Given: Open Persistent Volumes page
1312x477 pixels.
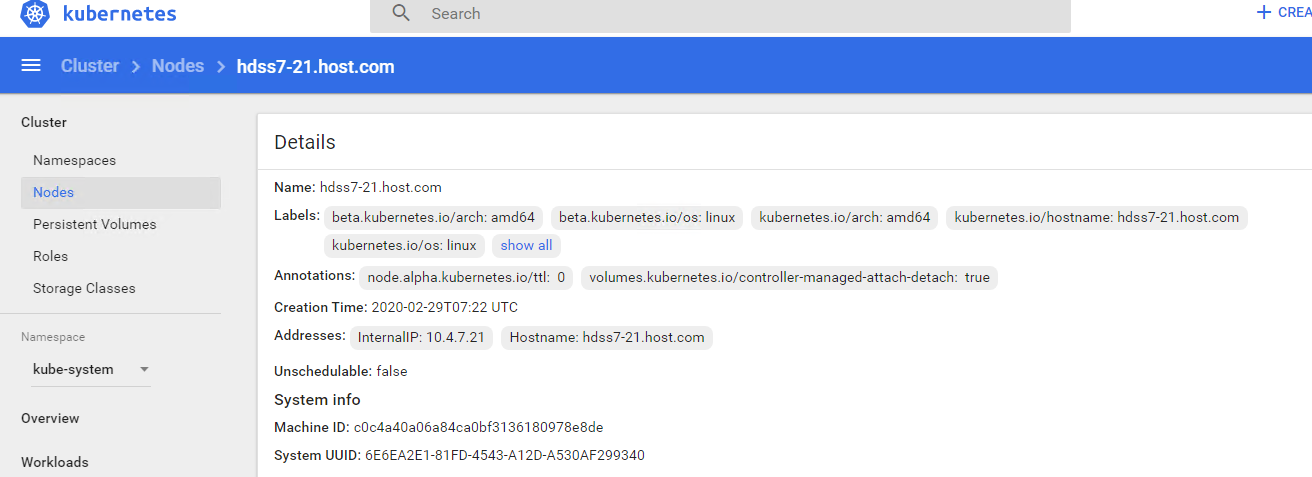Looking at the screenshot, I should [x=94, y=224].
